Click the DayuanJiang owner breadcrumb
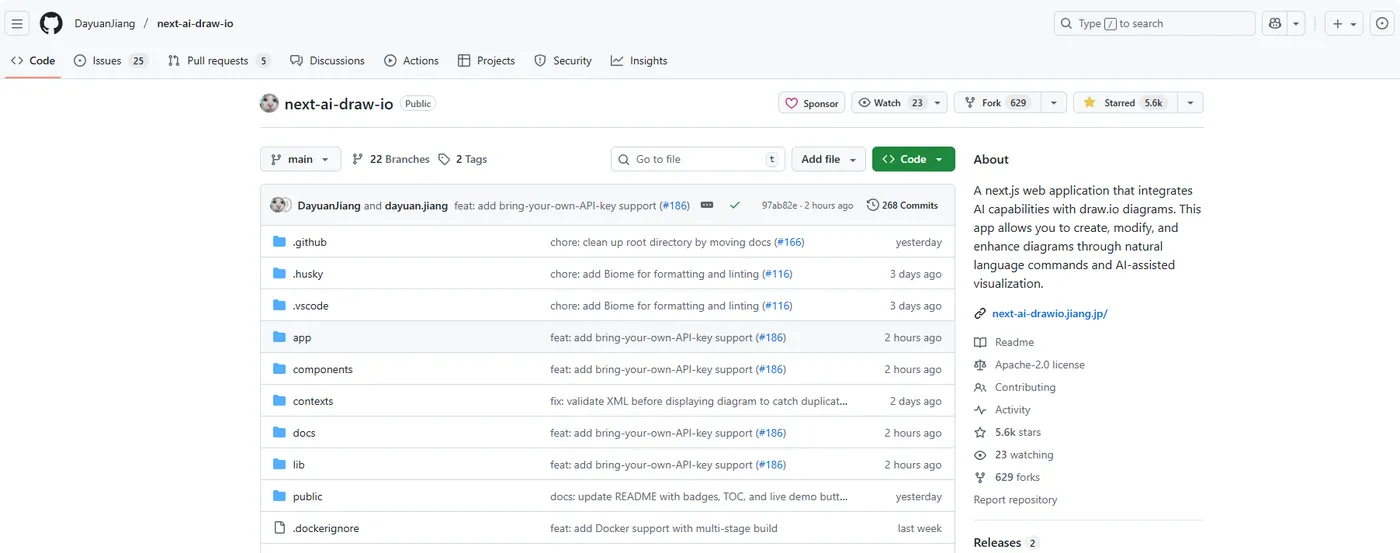Viewport: 1400px width, 553px height. pyautogui.click(x=105, y=23)
